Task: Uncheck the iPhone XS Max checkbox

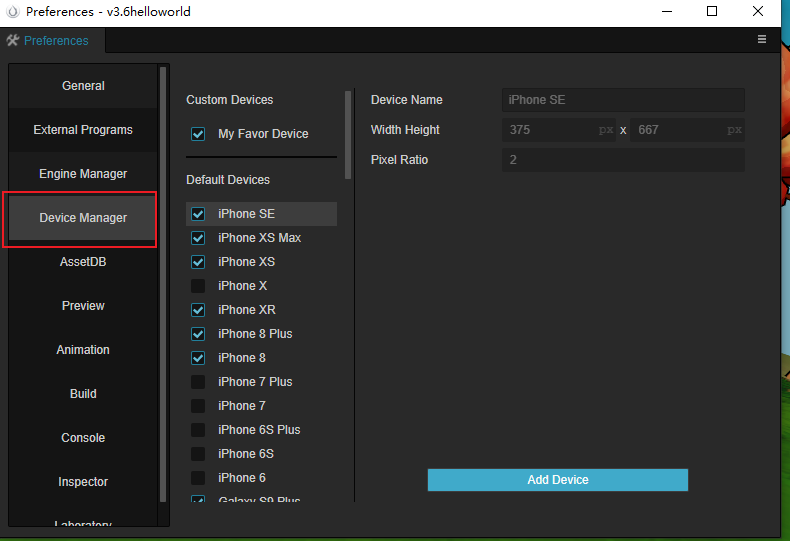Action: coord(198,238)
